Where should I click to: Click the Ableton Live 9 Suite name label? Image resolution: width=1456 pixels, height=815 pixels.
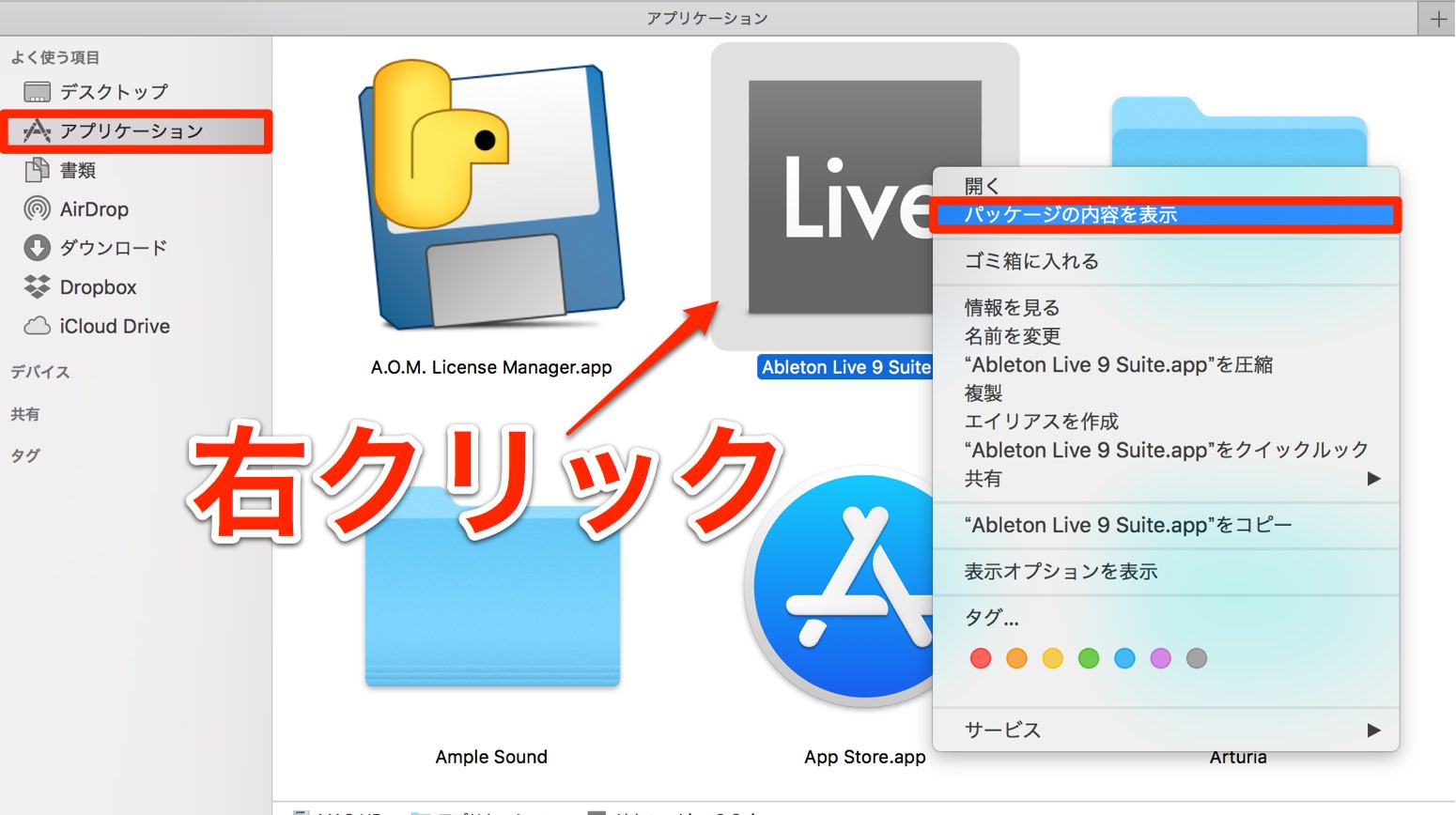coord(845,367)
